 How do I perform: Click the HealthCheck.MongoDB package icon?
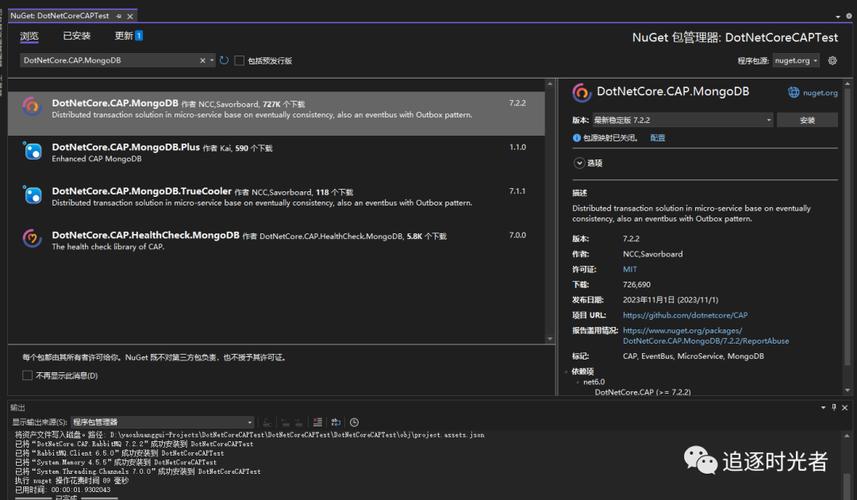coord(32,238)
